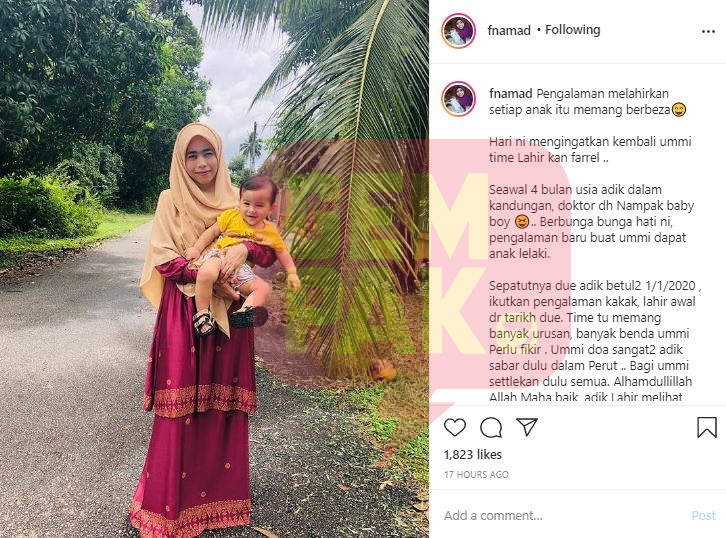Click the photo of the woman holding the baby
This screenshot has height=538, width=726.
tap(214, 269)
